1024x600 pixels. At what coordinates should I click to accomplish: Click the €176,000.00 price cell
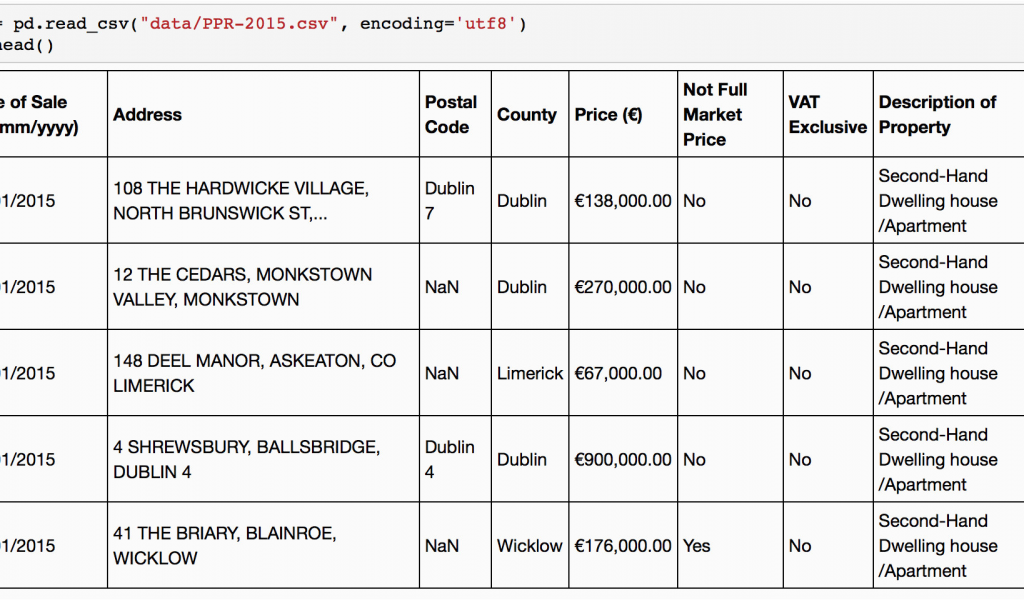click(x=623, y=545)
